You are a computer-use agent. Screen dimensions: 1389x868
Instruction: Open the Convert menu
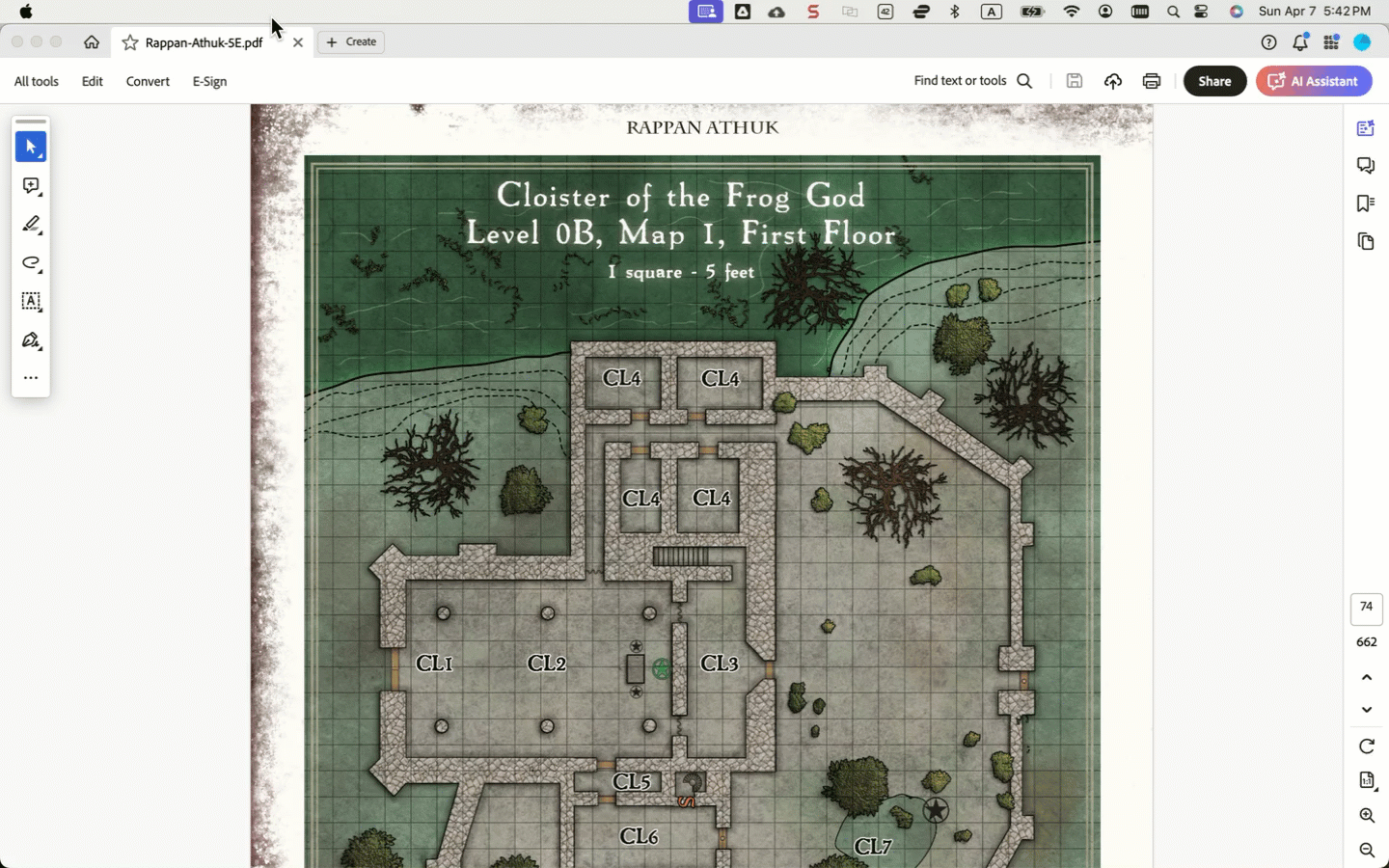[148, 81]
